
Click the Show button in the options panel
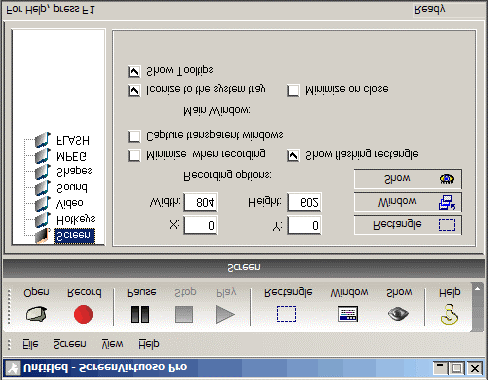pyautogui.click(x=408, y=179)
